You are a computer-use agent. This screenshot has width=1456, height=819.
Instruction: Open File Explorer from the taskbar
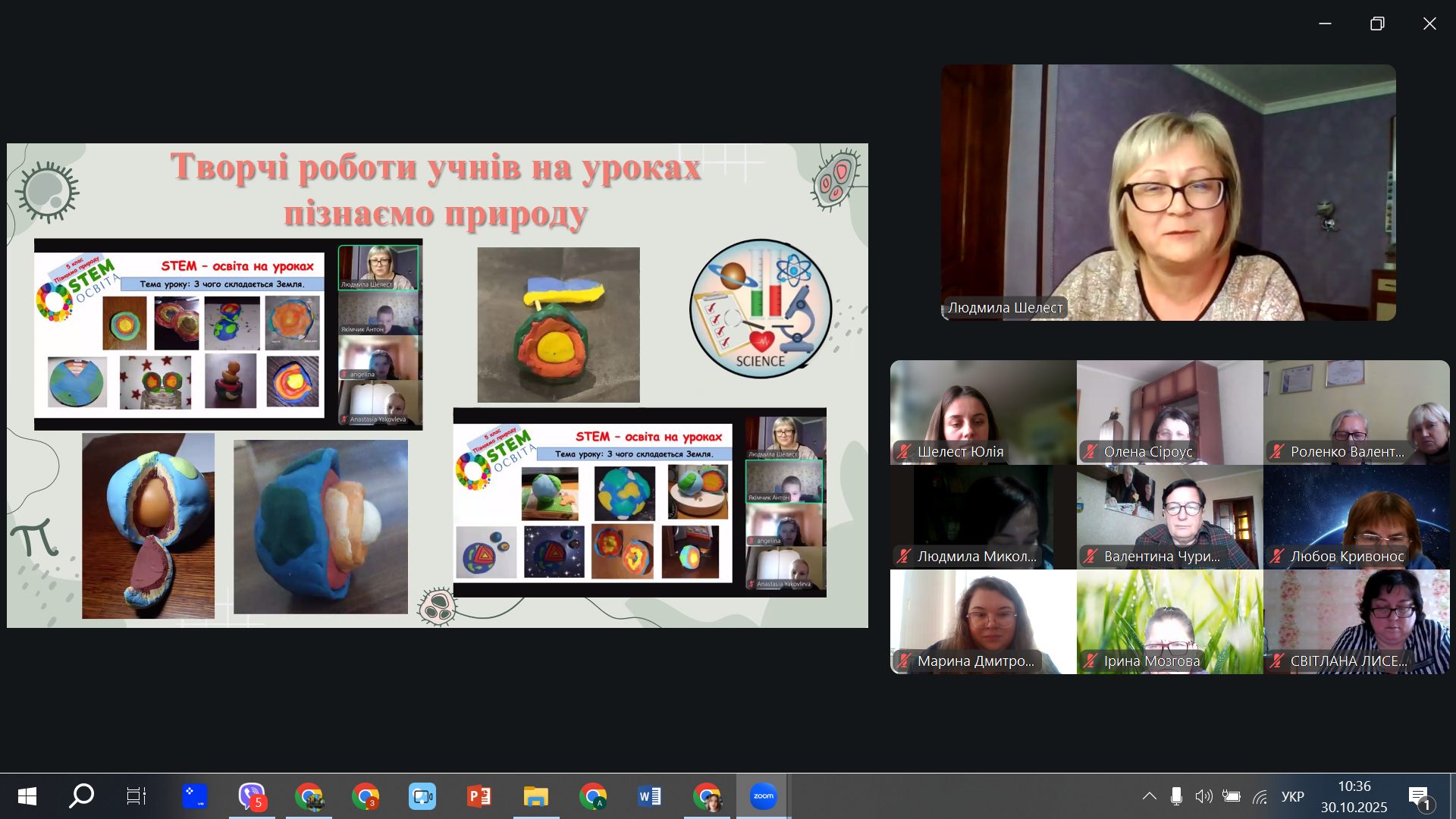tap(536, 796)
